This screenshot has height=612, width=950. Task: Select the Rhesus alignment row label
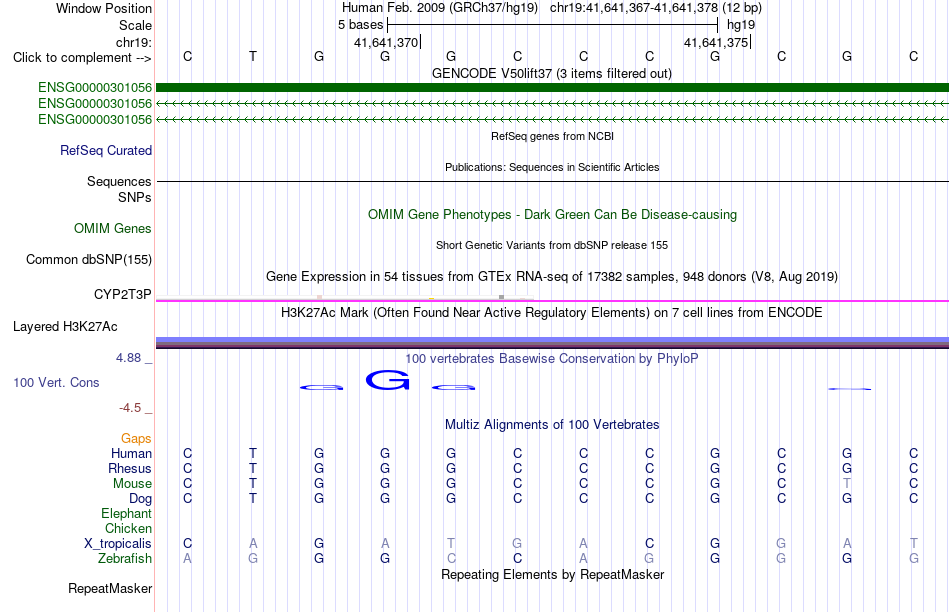click(x=130, y=468)
